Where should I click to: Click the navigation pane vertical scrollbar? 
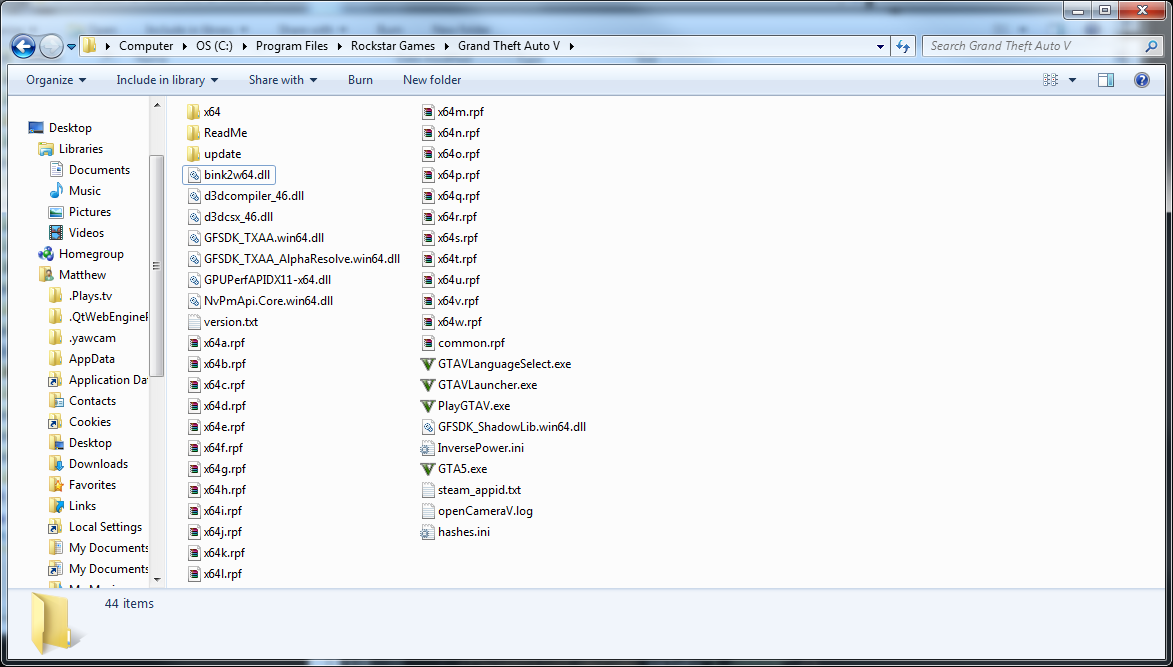(156, 265)
